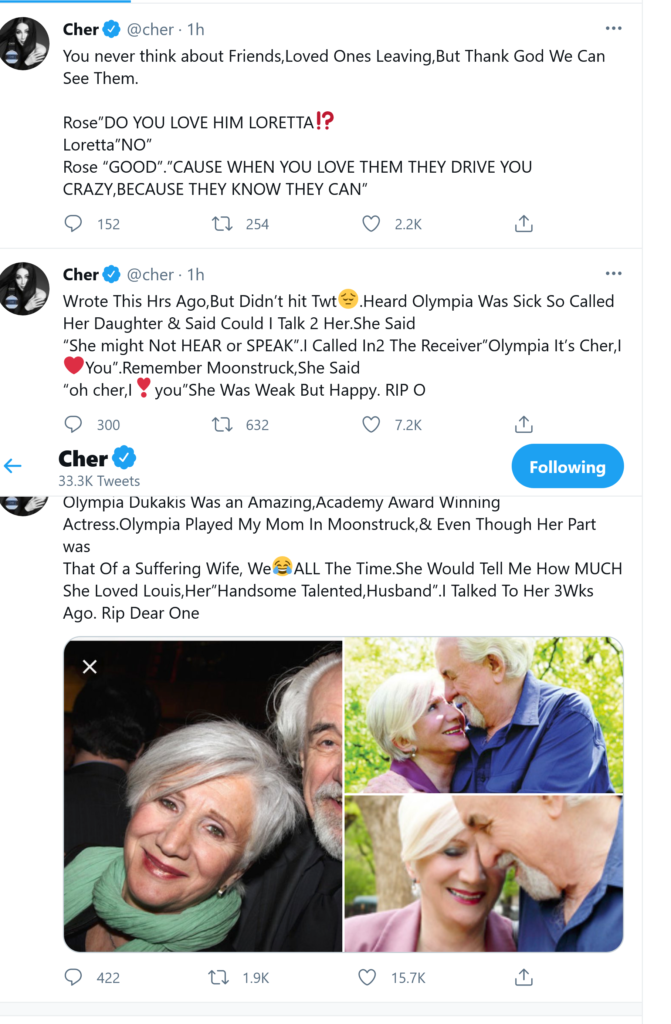Toggle the Following button for Cher
671x1024 pixels.
(567, 467)
